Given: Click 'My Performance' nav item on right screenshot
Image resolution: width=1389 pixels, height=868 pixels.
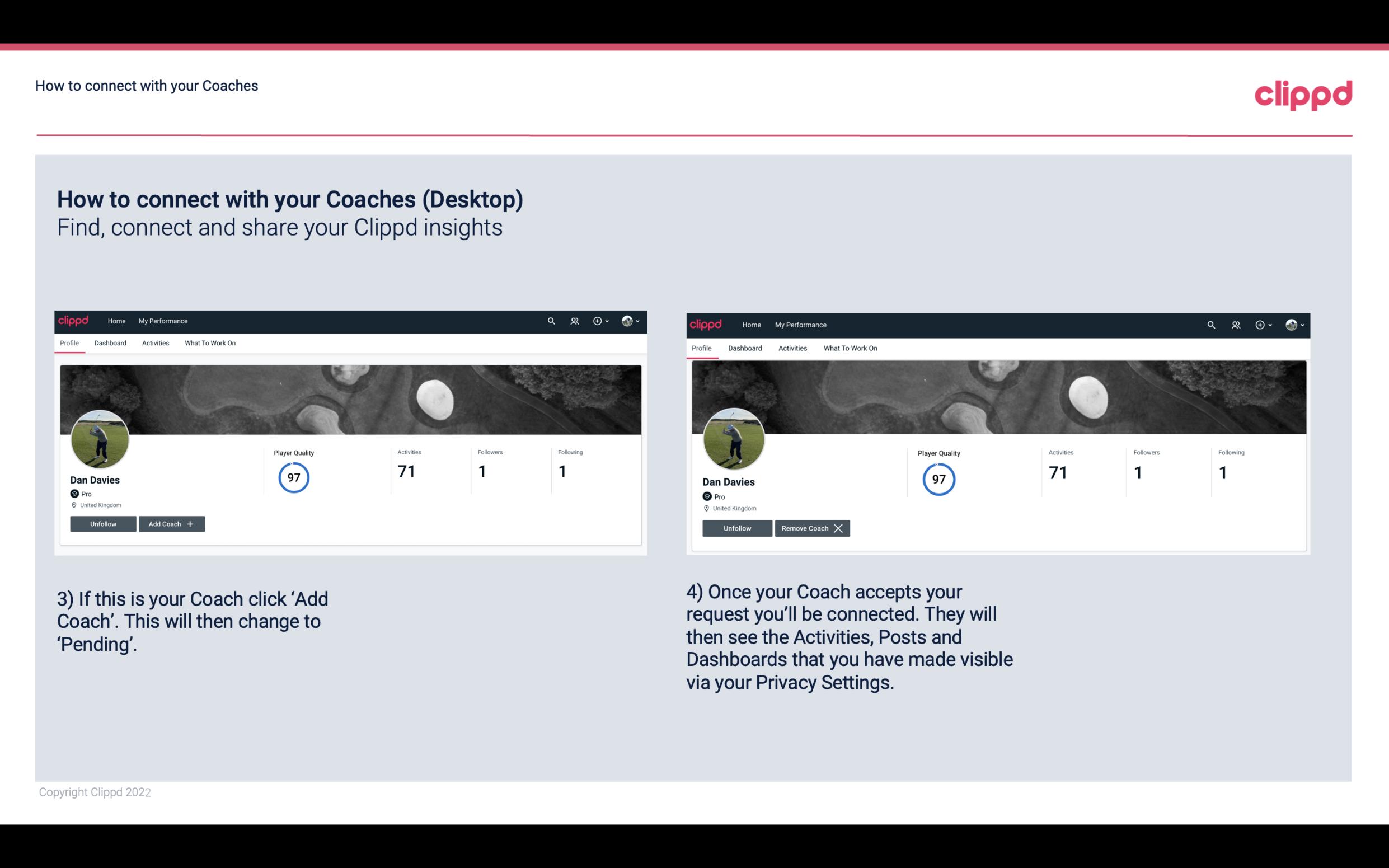Looking at the screenshot, I should pyautogui.click(x=800, y=324).
